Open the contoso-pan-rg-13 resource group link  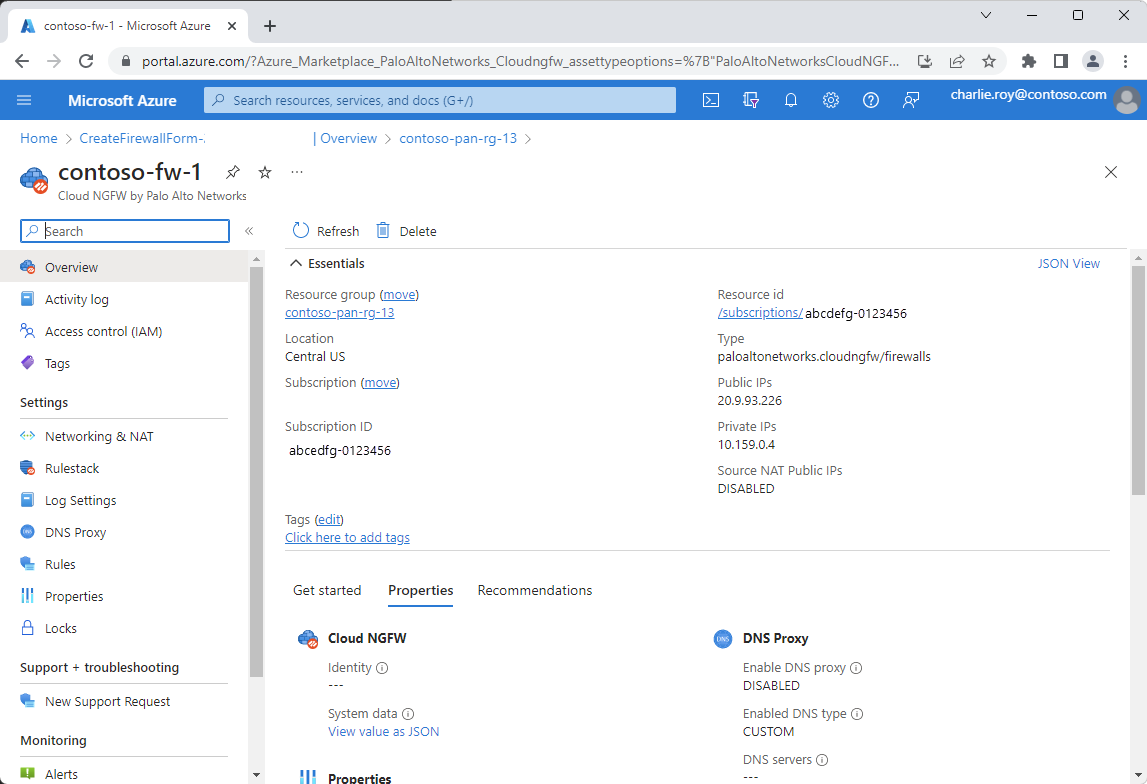[340, 312]
